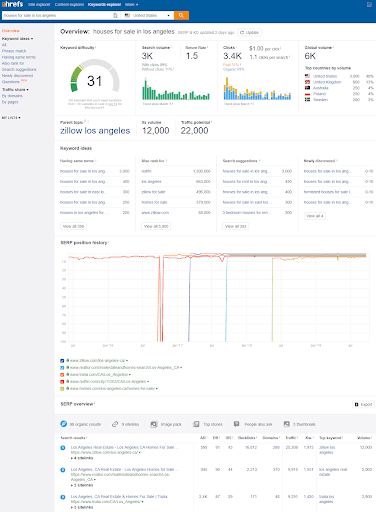Click United Kingdom flag in top countries
This screenshot has height=512, width=376.
[x=307, y=82]
